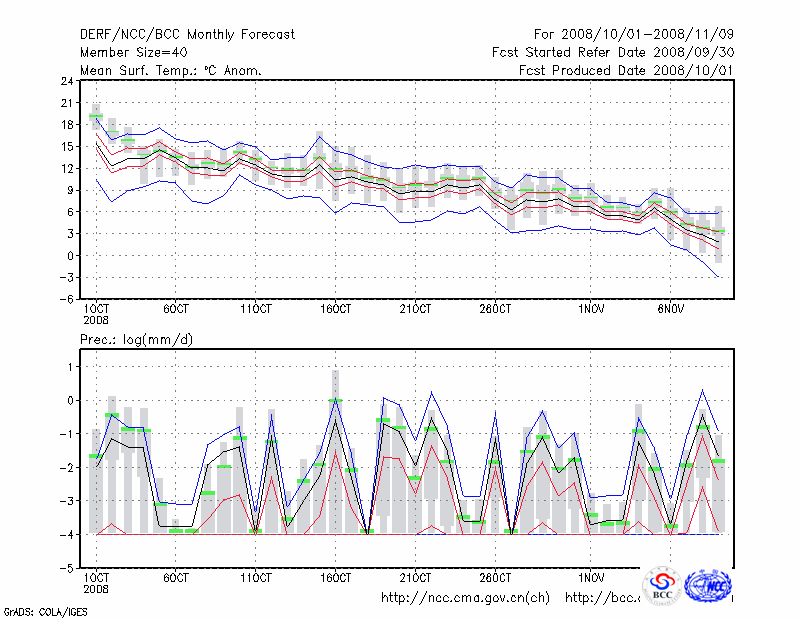The image size is (800, 618).
Task: Click 16OCT marker on precipitation chart axis
Action: [x=335, y=578]
